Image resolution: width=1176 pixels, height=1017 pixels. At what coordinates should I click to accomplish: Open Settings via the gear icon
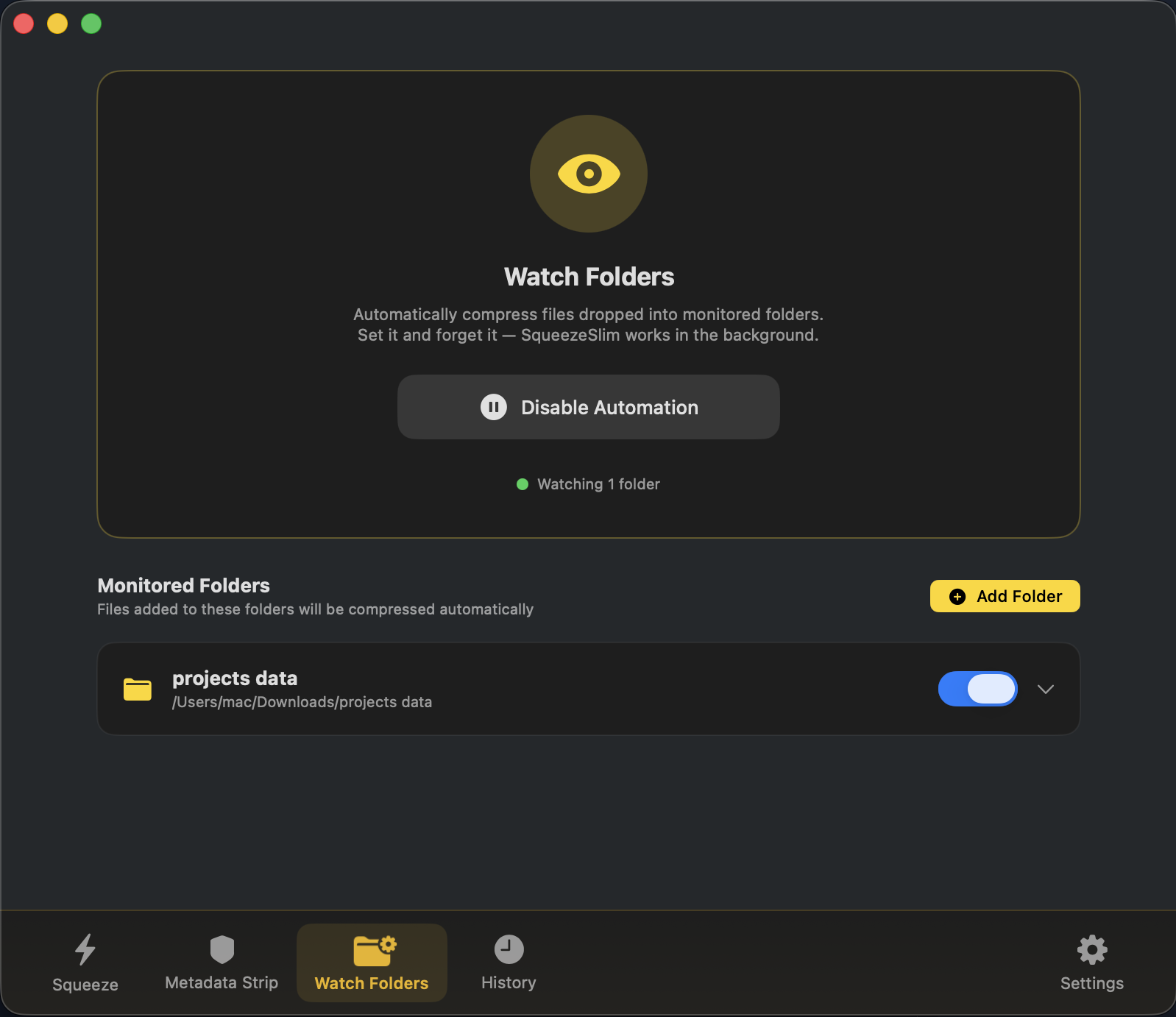pyautogui.click(x=1091, y=949)
